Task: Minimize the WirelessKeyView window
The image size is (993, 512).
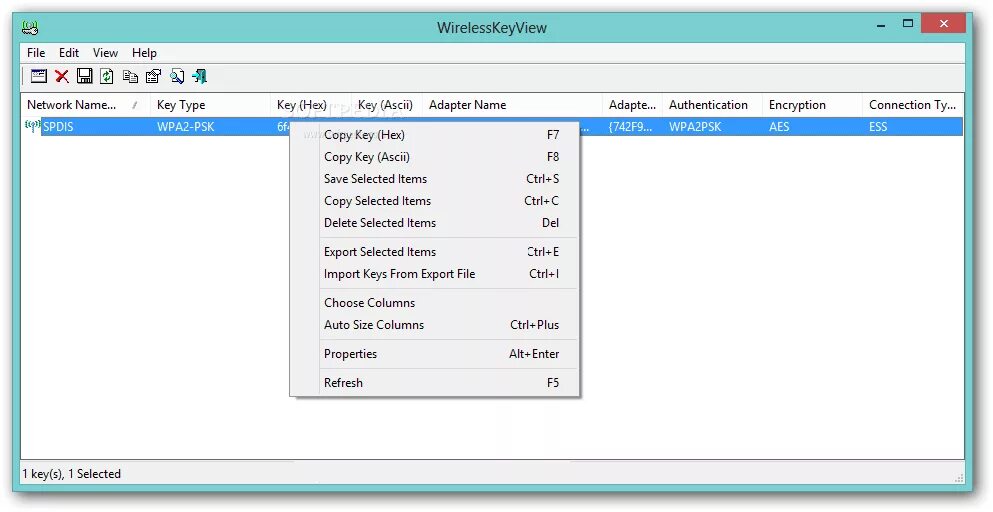Action: tap(881, 25)
